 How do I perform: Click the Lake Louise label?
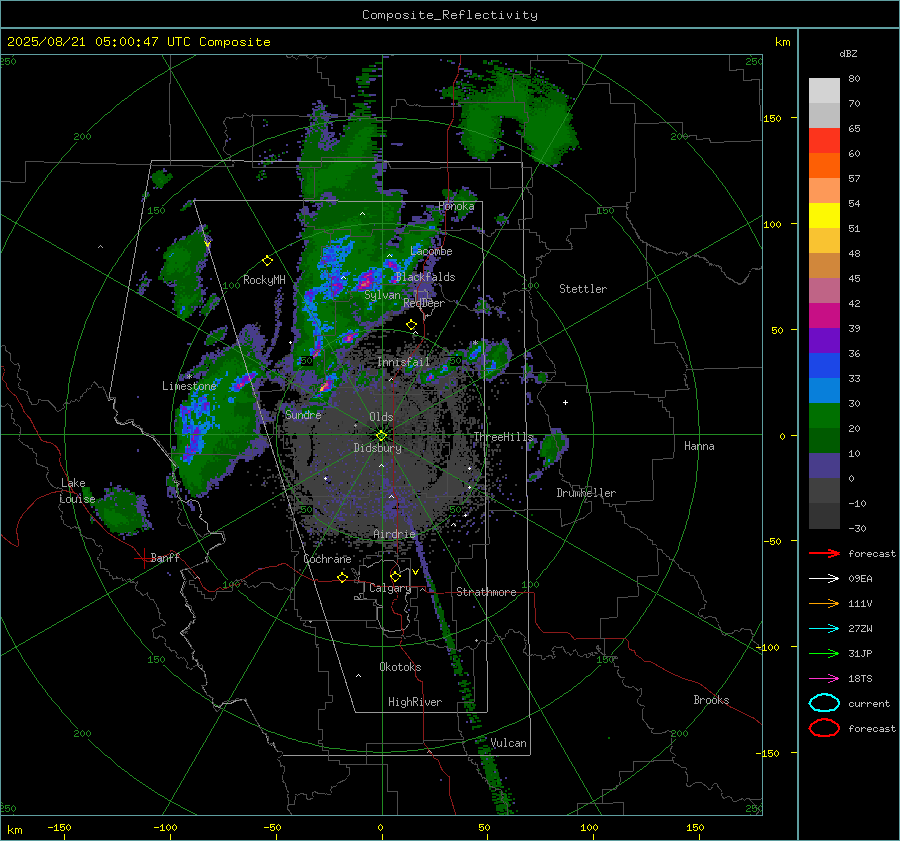coord(77,491)
